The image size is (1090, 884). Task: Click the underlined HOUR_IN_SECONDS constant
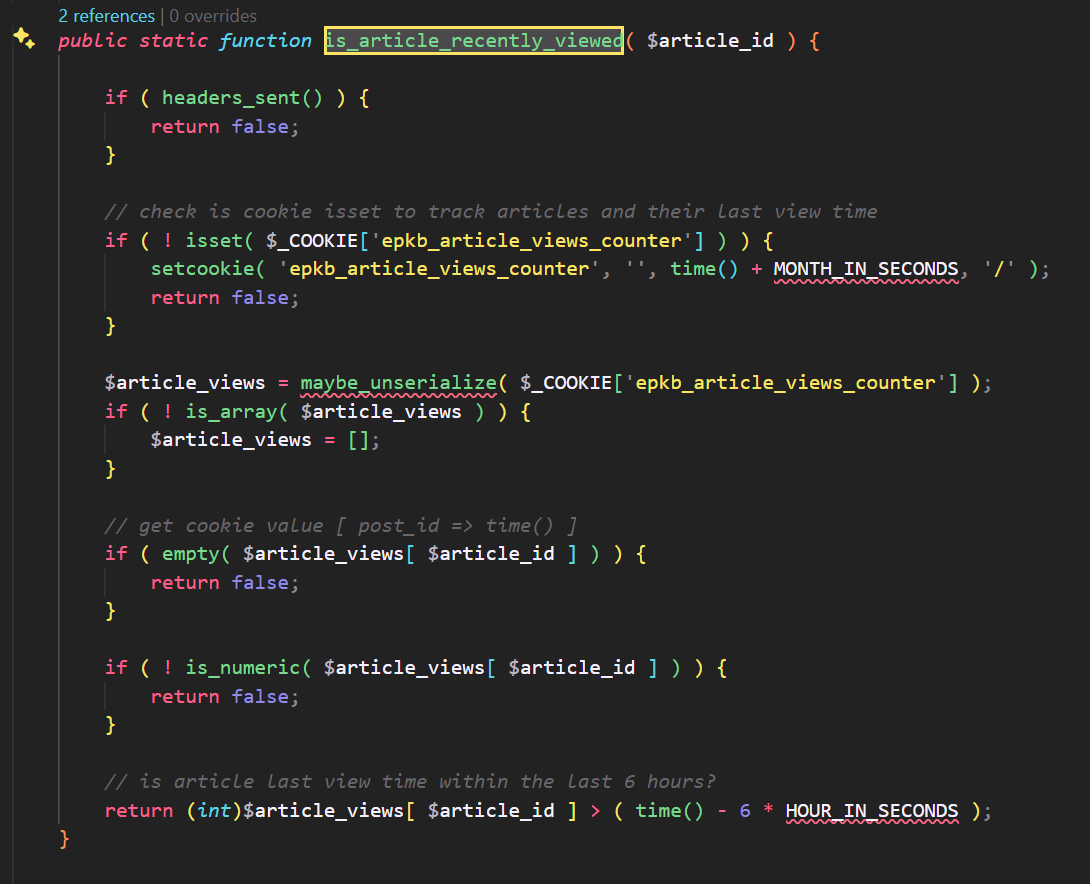871,811
